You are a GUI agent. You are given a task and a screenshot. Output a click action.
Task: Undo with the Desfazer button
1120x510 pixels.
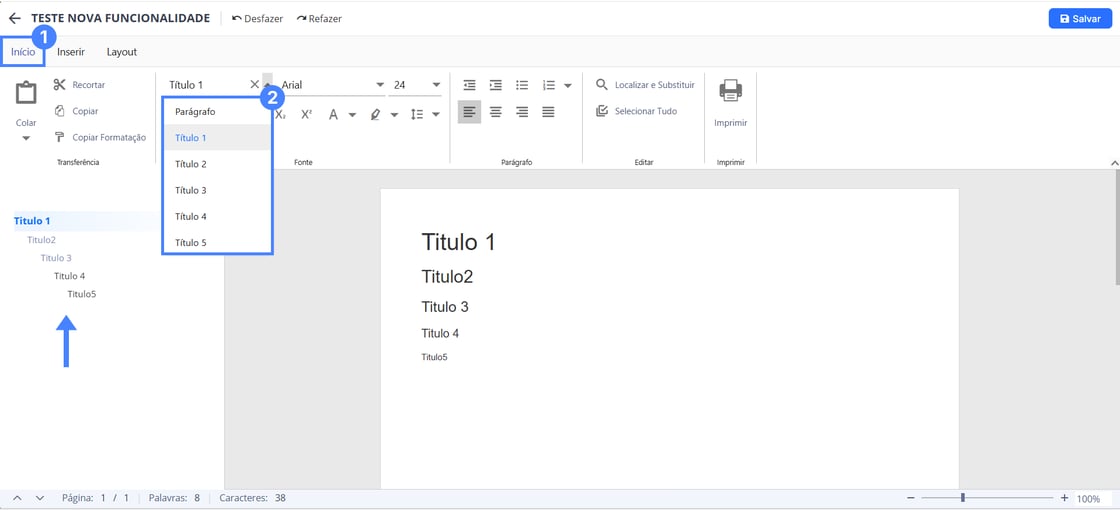tap(257, 19)
